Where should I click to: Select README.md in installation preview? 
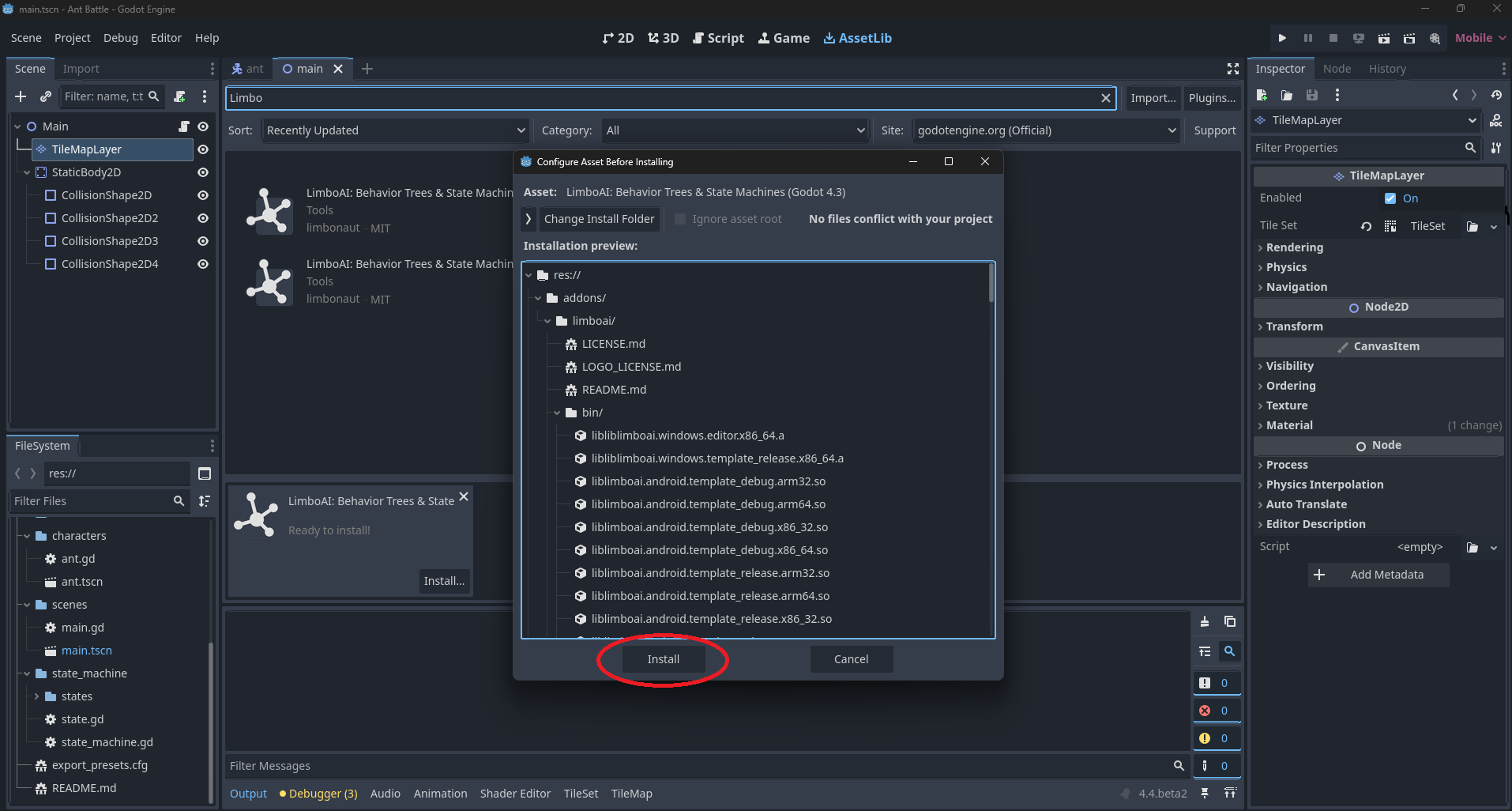pos(614,390)
